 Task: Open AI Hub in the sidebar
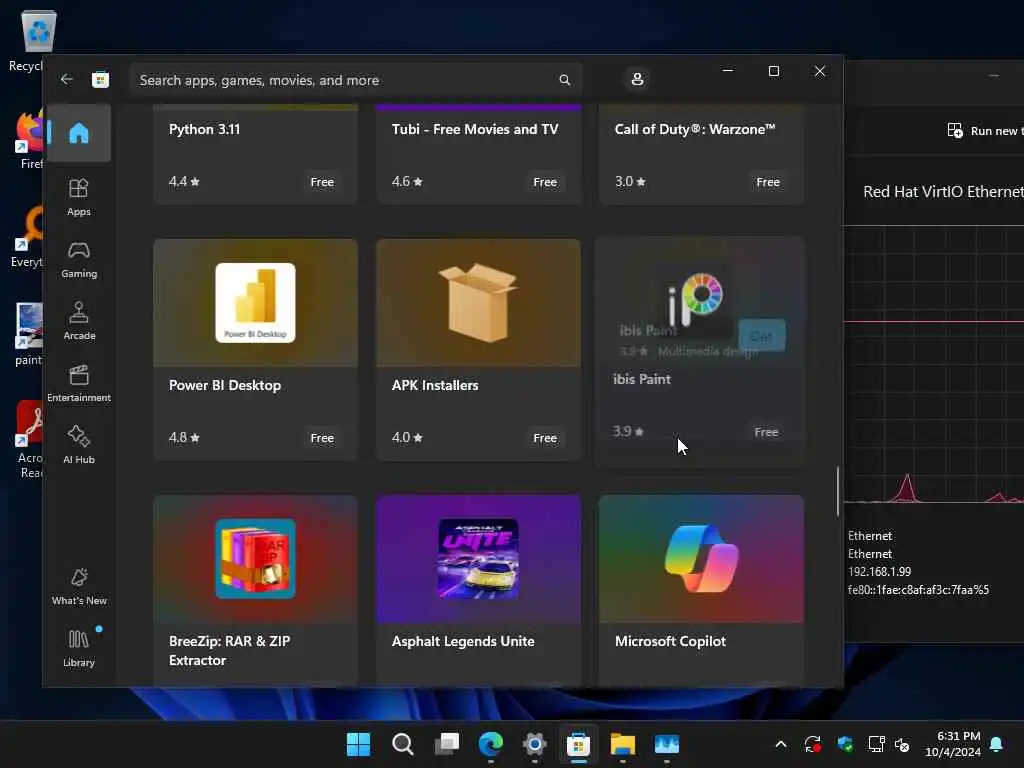(79, 445)
